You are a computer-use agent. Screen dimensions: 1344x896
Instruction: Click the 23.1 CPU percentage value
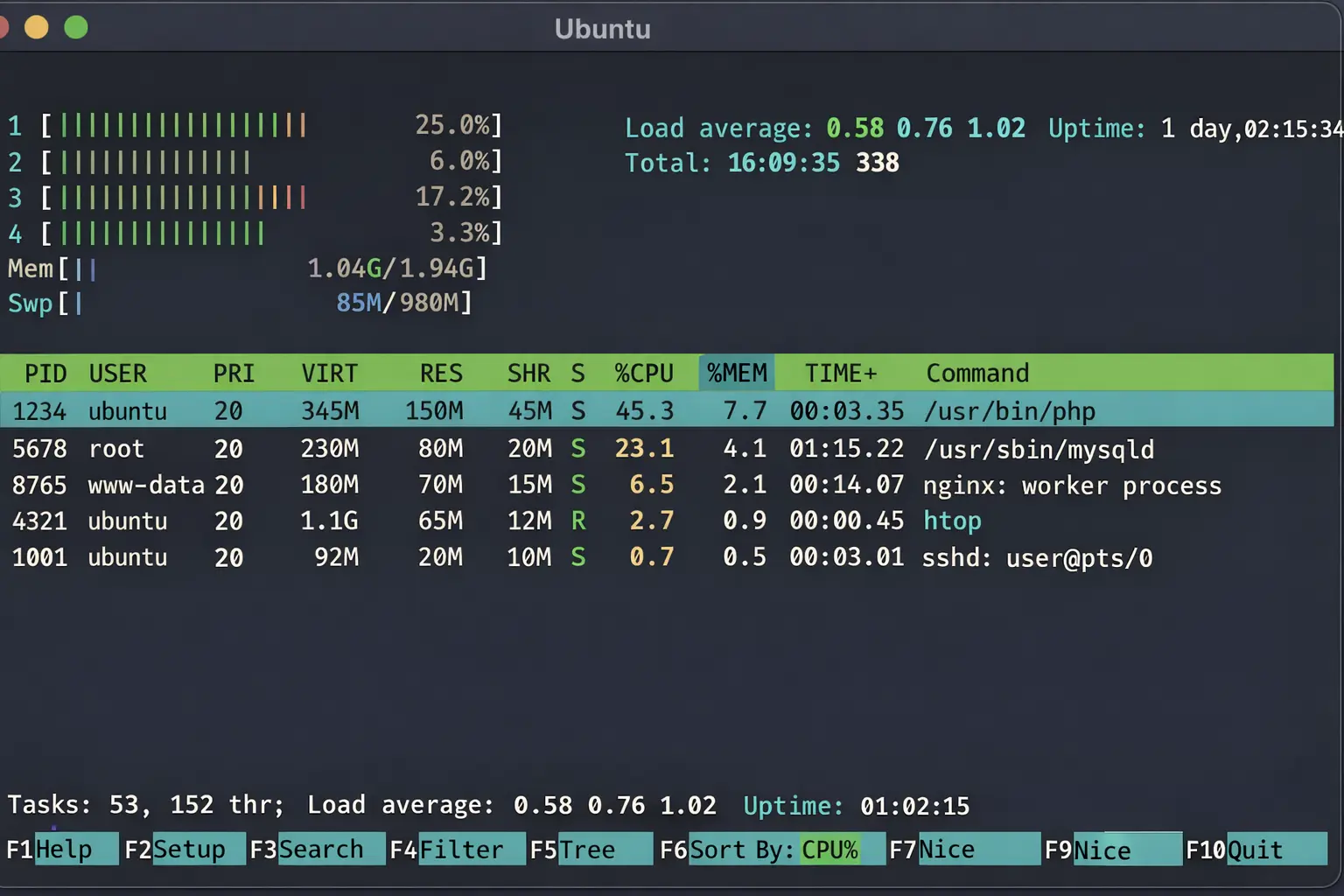644,449
